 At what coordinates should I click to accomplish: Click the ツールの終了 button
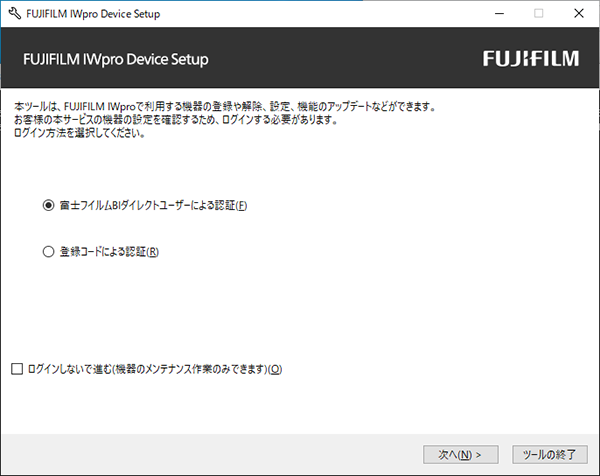click(549, 455)
